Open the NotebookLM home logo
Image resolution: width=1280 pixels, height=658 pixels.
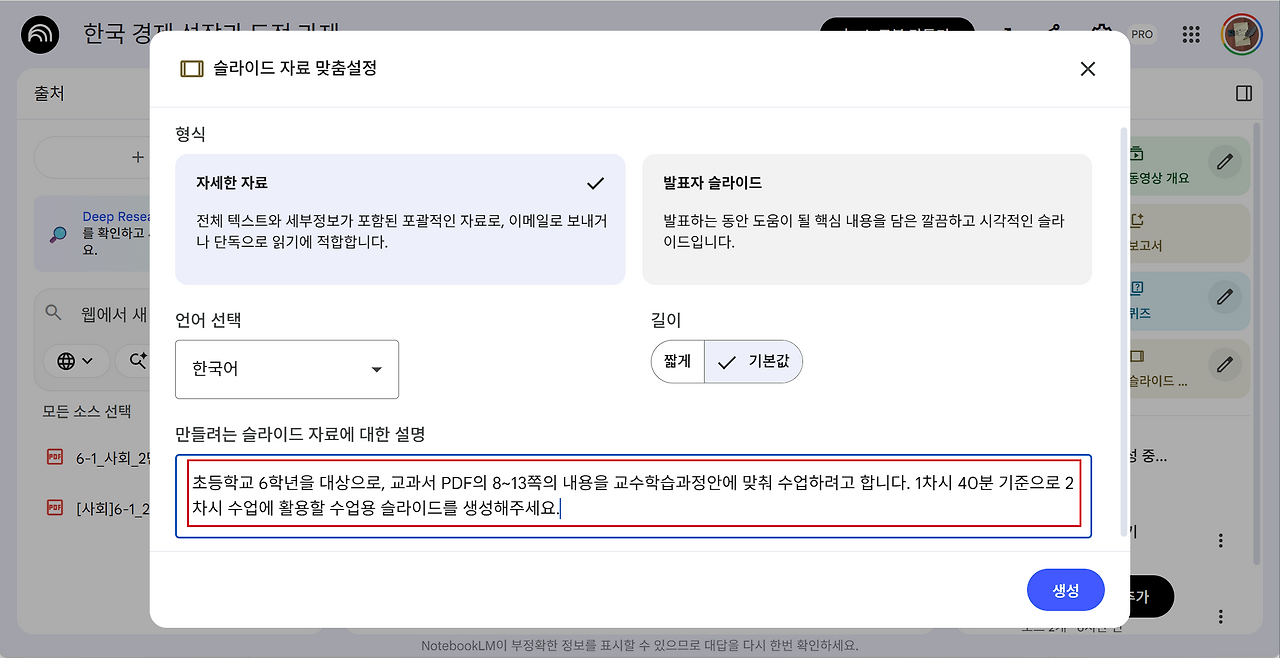(x=40, y=35)
